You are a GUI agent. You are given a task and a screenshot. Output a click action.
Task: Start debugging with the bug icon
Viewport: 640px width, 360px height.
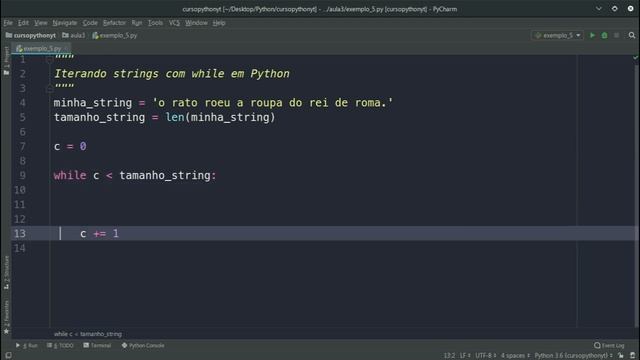pyautogui.click(x=604, y=36)
